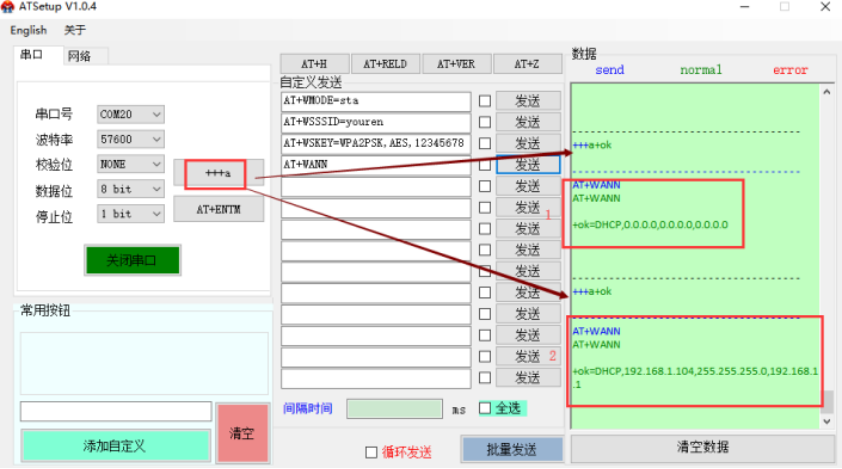Click 发送 next to AT+WANN command

528,165
